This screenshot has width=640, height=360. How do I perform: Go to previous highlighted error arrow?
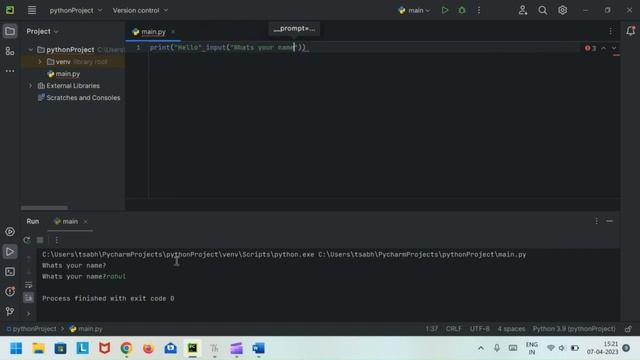[604, 48]
